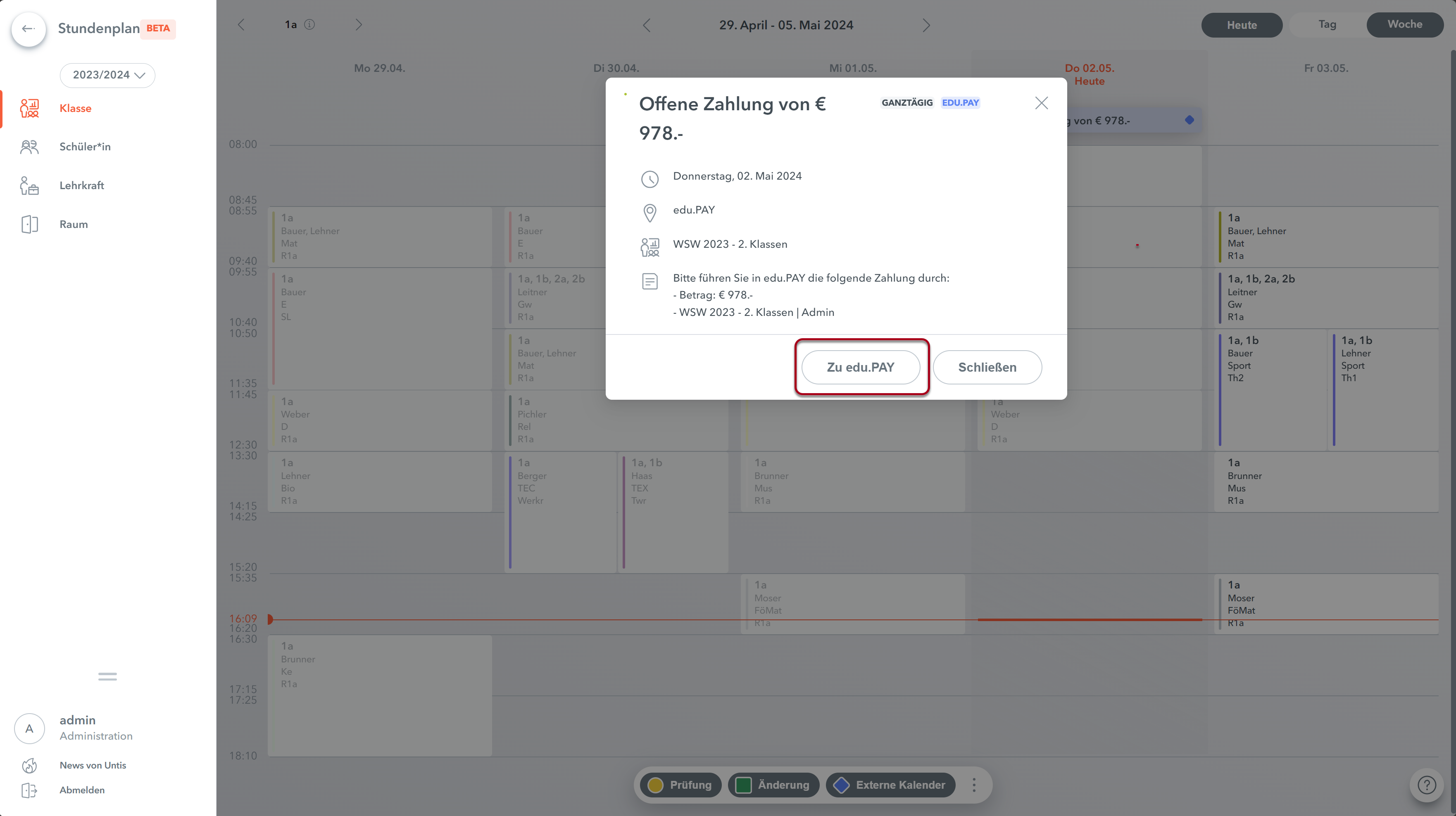
Task: Click the class icon beside WSW 2023
Action: [650, 247]
